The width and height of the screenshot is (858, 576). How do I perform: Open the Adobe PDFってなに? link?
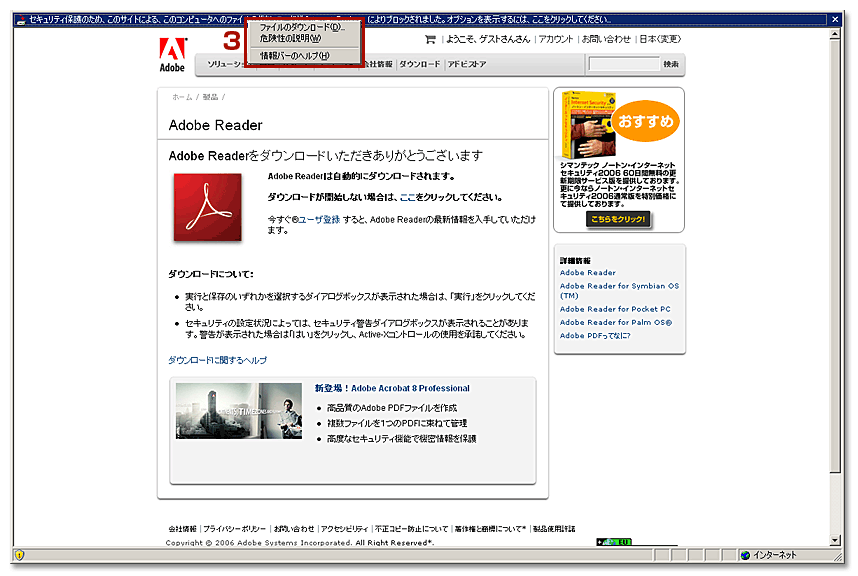(x=595, y=335)
